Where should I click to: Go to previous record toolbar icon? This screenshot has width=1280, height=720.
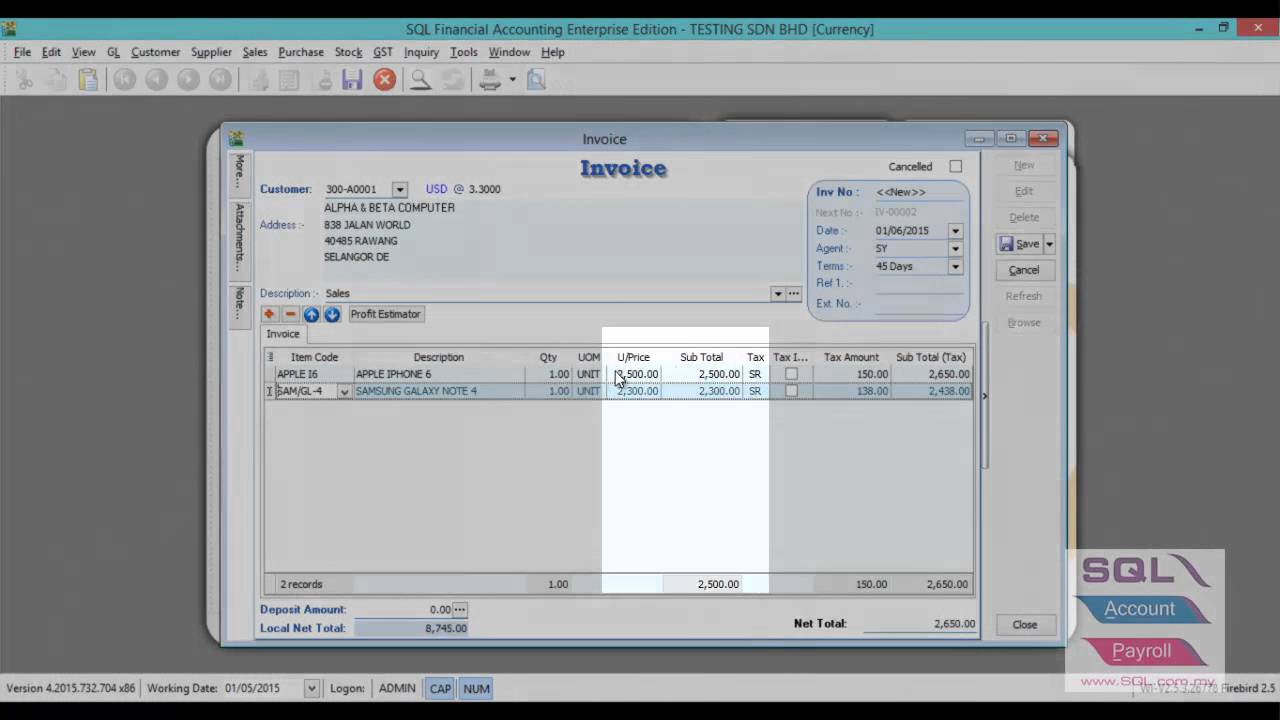[x=156, y=80]
